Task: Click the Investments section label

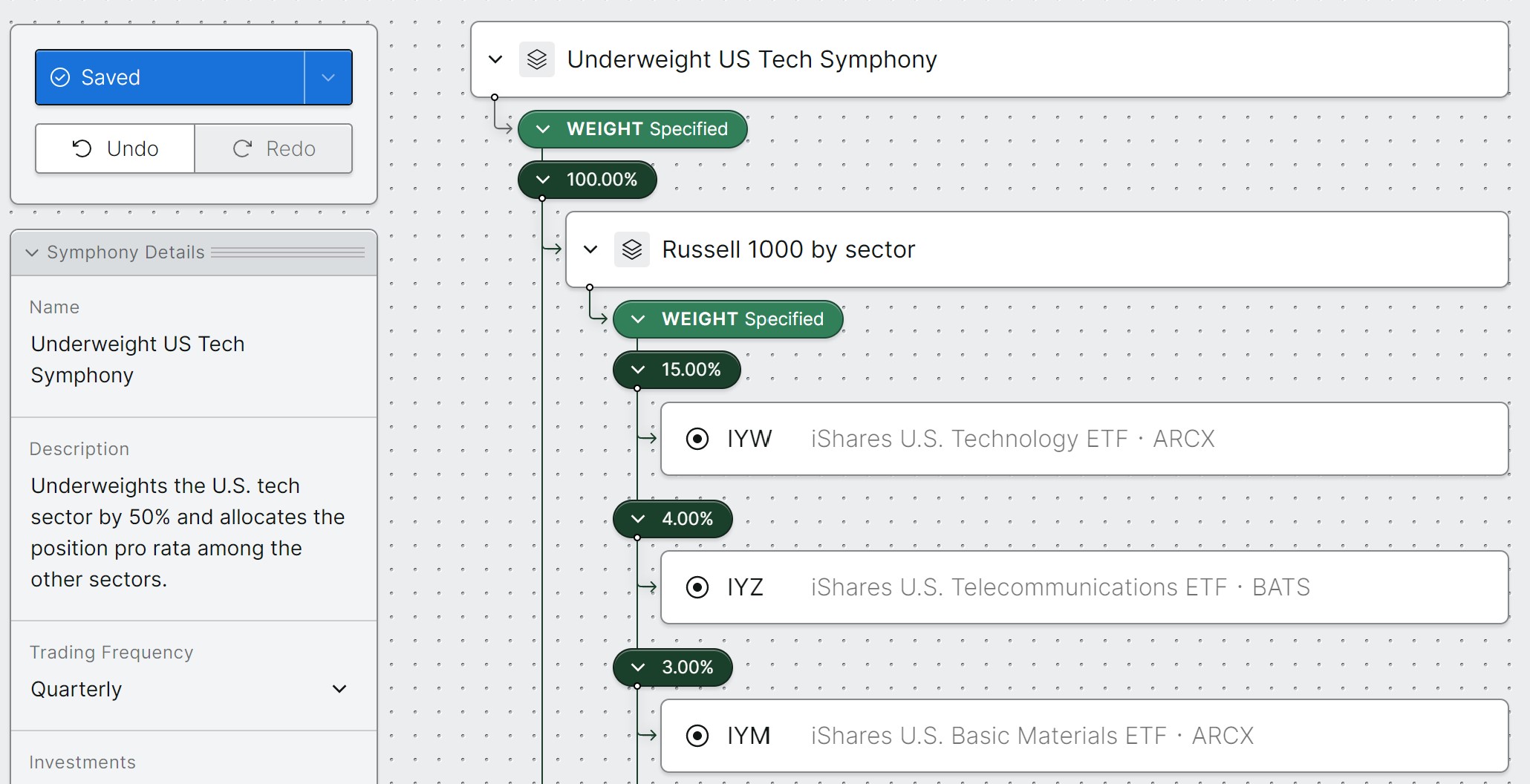Action: (x=82, y=762)
